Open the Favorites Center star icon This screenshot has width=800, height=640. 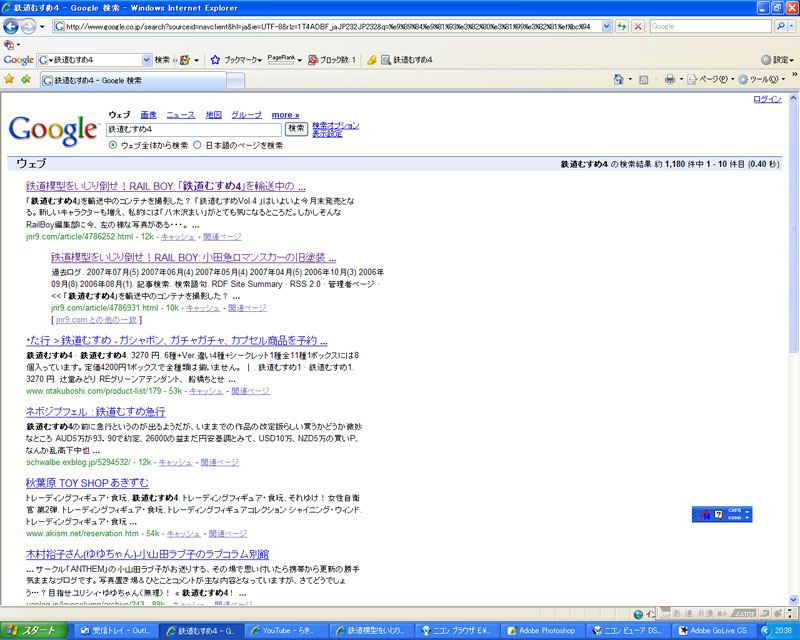pos(9,79)
